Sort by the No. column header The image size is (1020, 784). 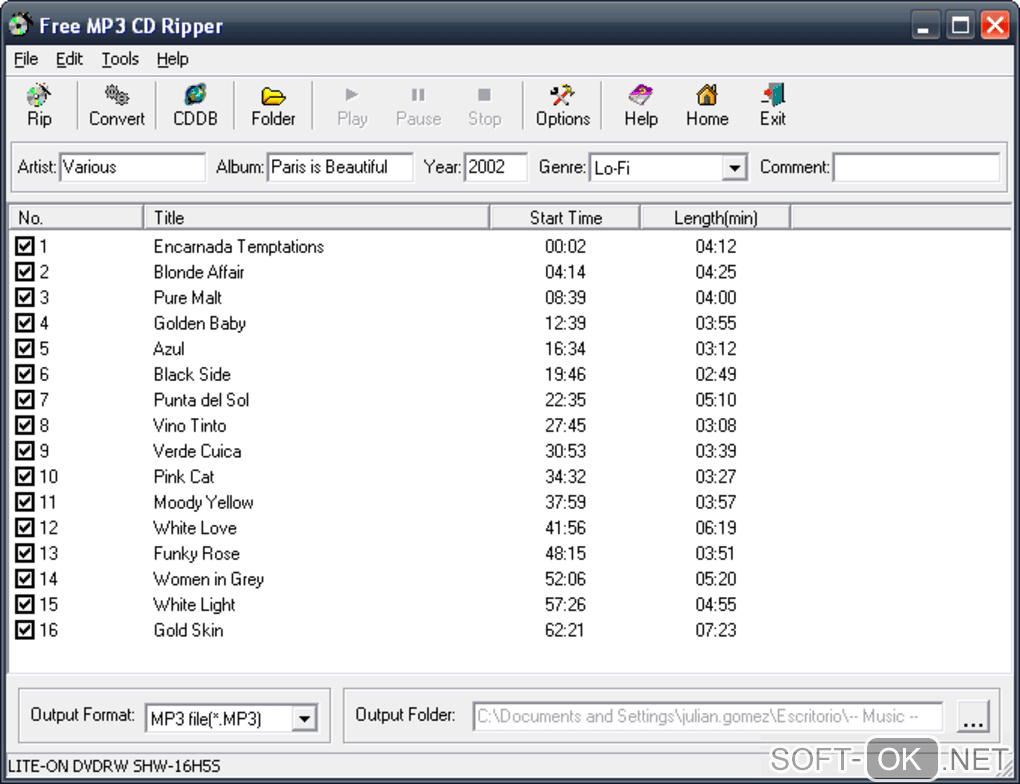tap(76, 217)
